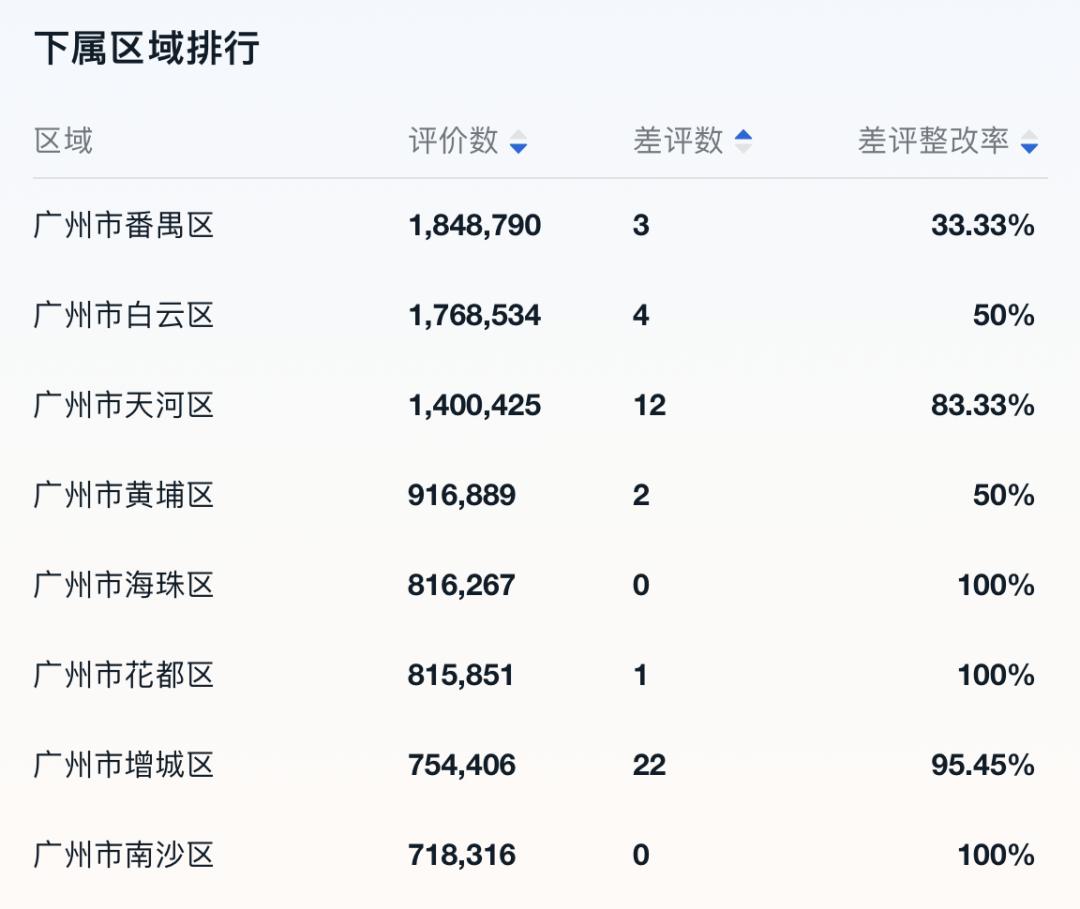Click the value 754,406

point(461,766)
